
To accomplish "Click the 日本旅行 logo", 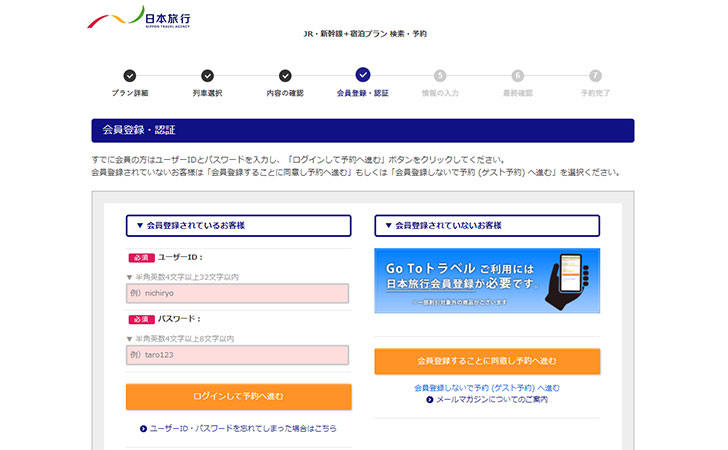I will [x=139, y=18].
